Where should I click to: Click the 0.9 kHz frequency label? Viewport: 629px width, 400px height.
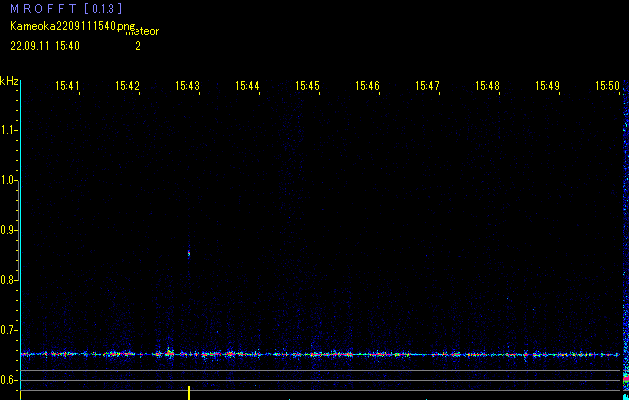click(8, 230)
